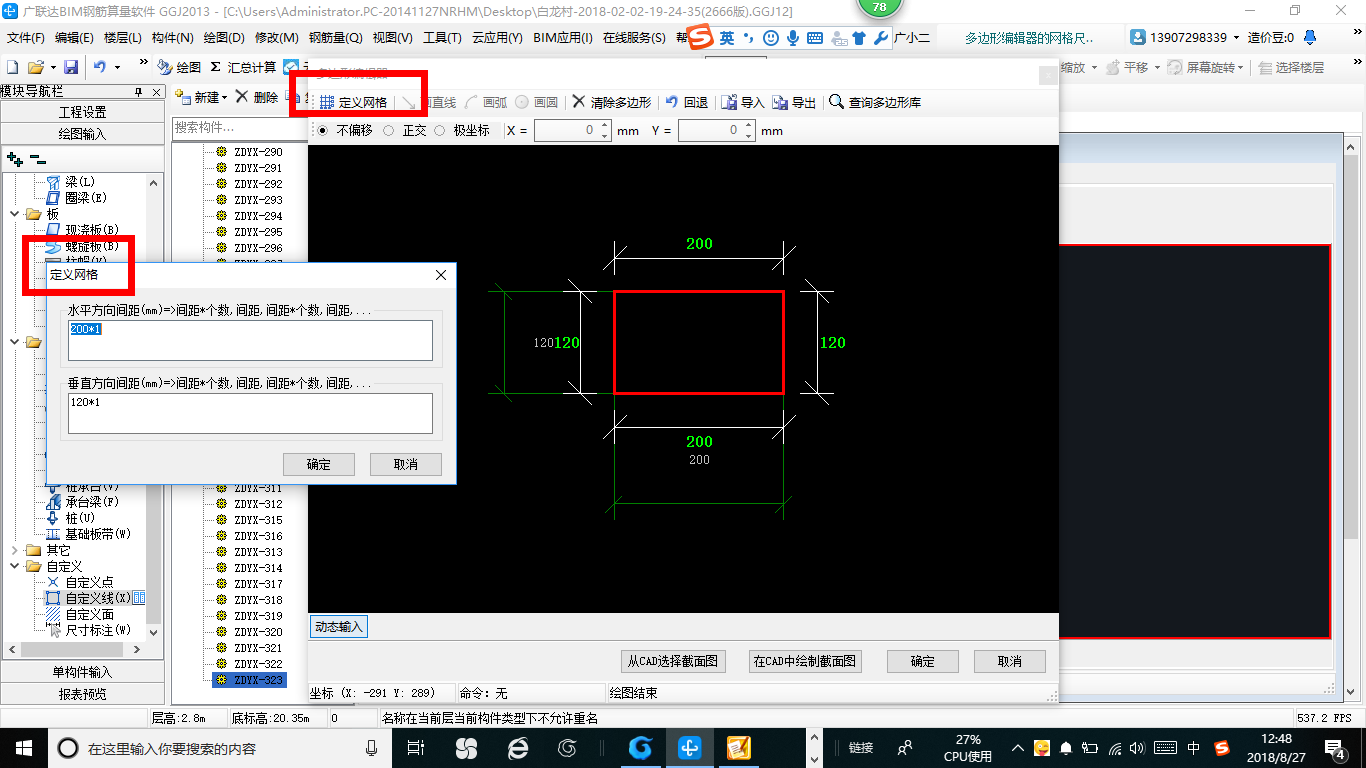Click the open folder icon in main toolbar
The height and width of the screenshot is (768, 1366).
pos(35,67)
